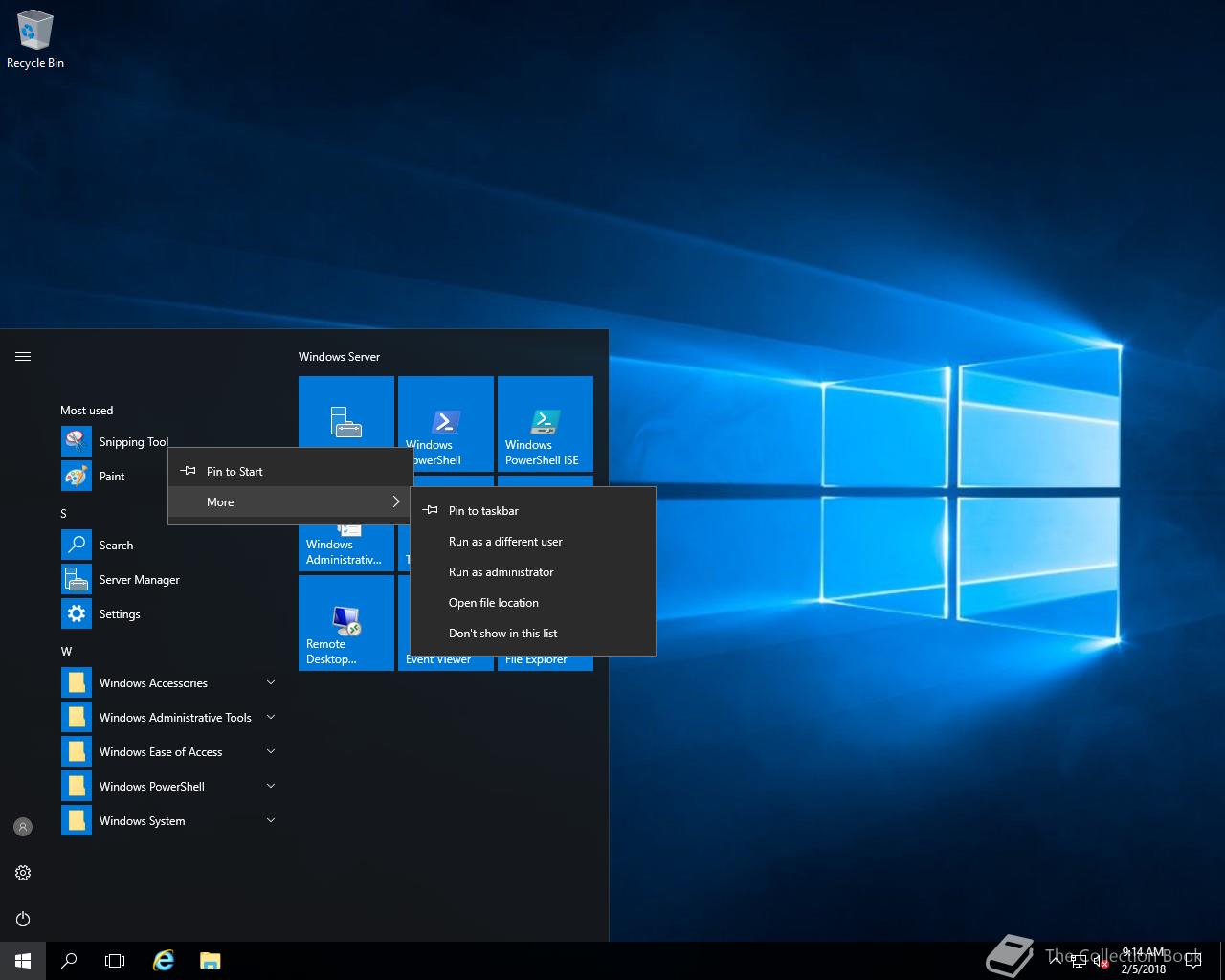Open taskbar Search magnifier
The width and height of the screenshot is (1225, 980).
click(x=69, y=961)
